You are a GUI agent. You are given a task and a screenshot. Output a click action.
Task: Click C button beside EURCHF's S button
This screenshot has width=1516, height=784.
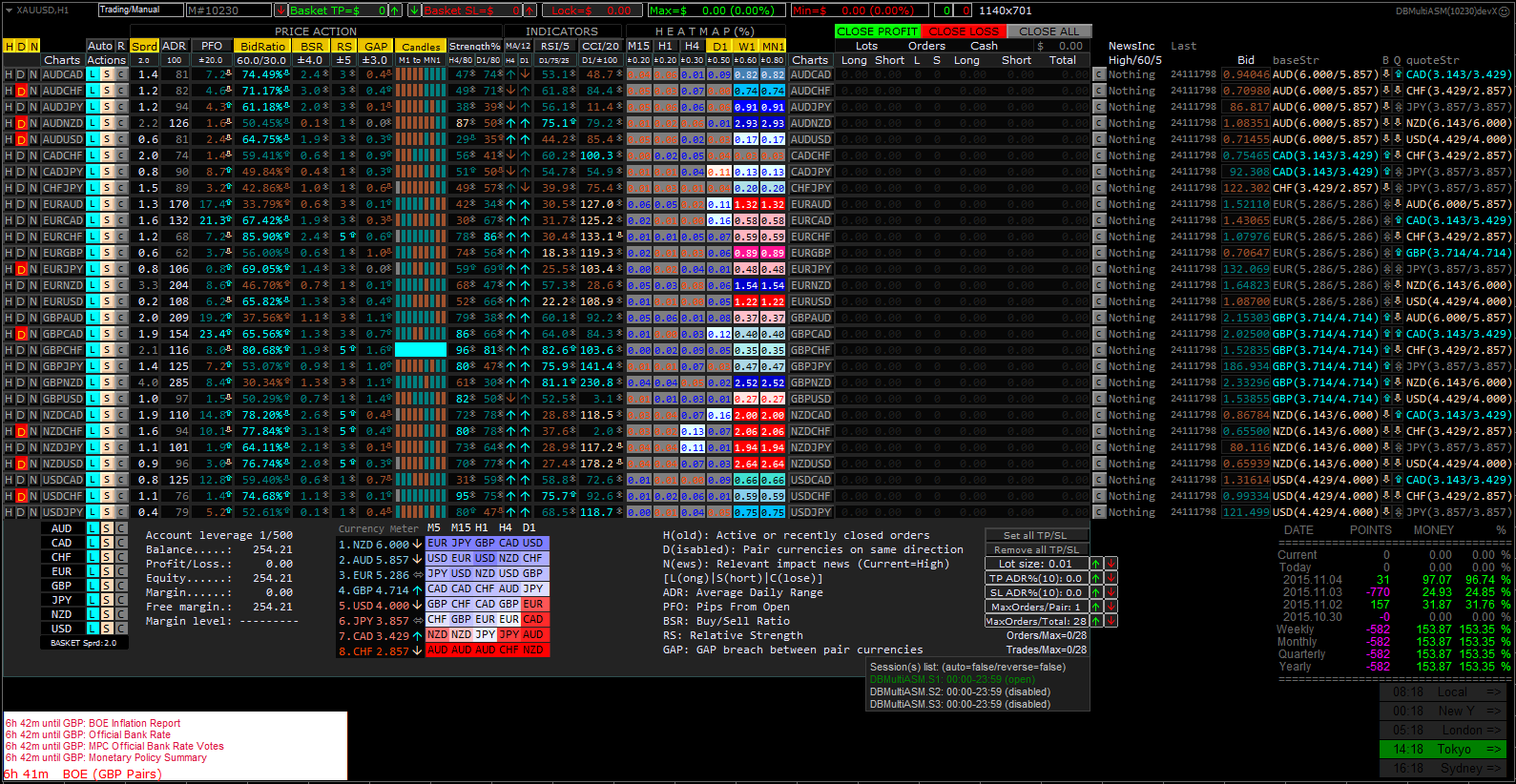(121, 237)
